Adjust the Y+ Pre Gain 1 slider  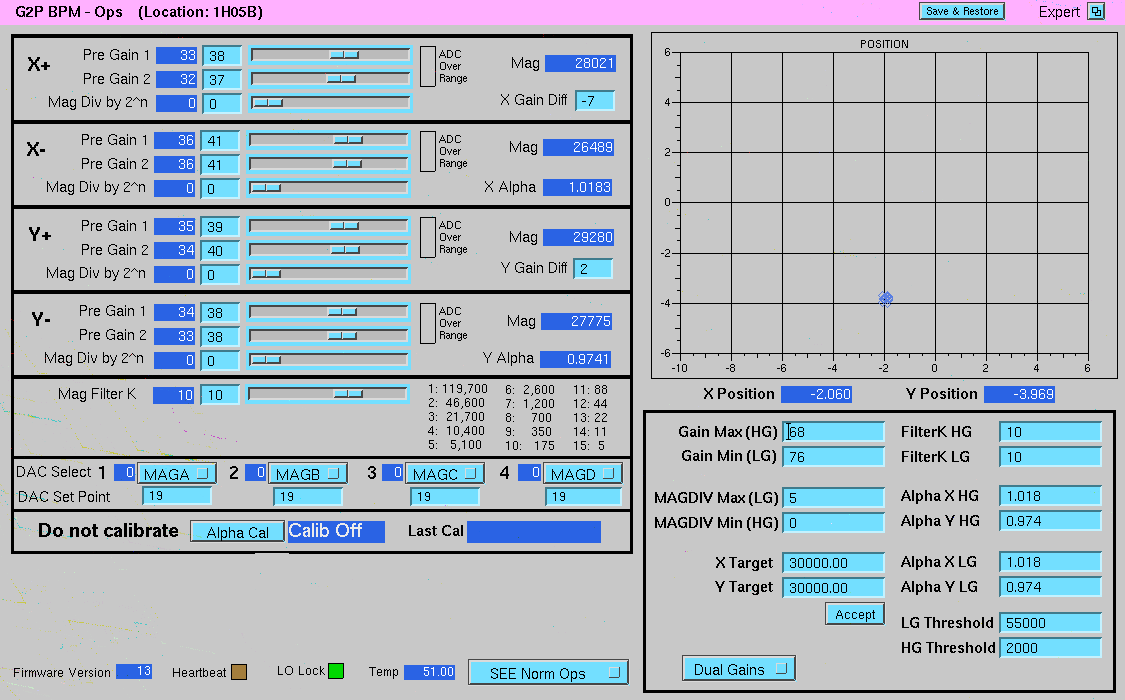tap(329, 226)
